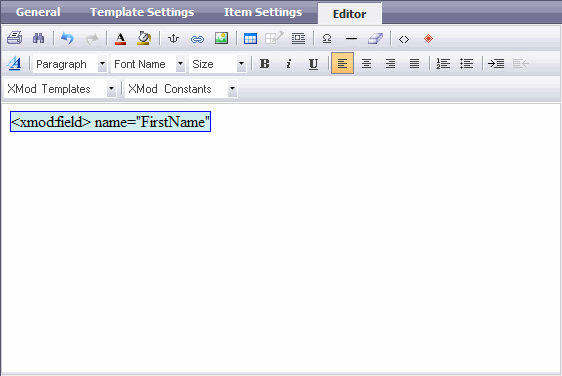The width and height of the screenshot is (562, 376).
Task: Insert a table
Action: click(x=250, y=38)
